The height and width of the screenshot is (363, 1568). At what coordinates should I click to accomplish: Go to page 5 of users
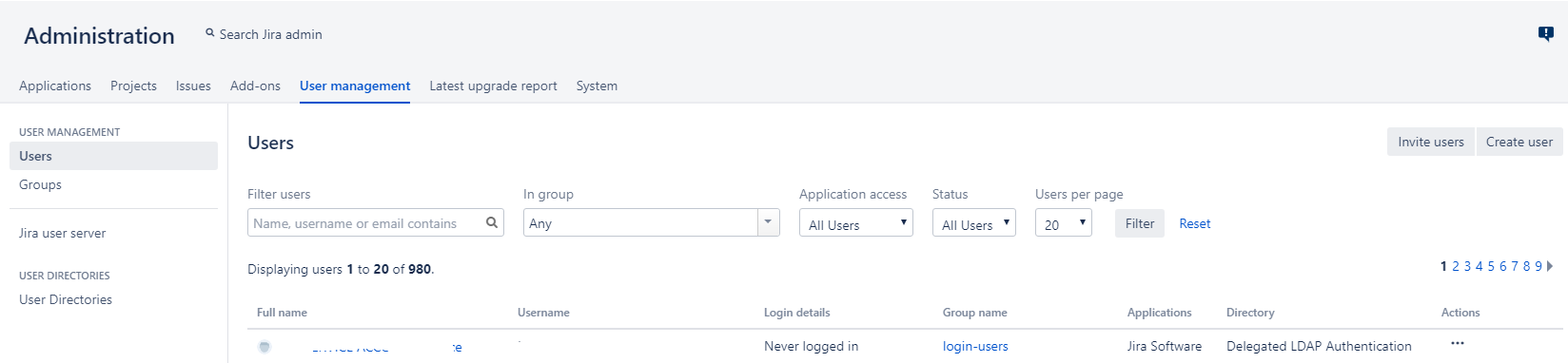1491,267
